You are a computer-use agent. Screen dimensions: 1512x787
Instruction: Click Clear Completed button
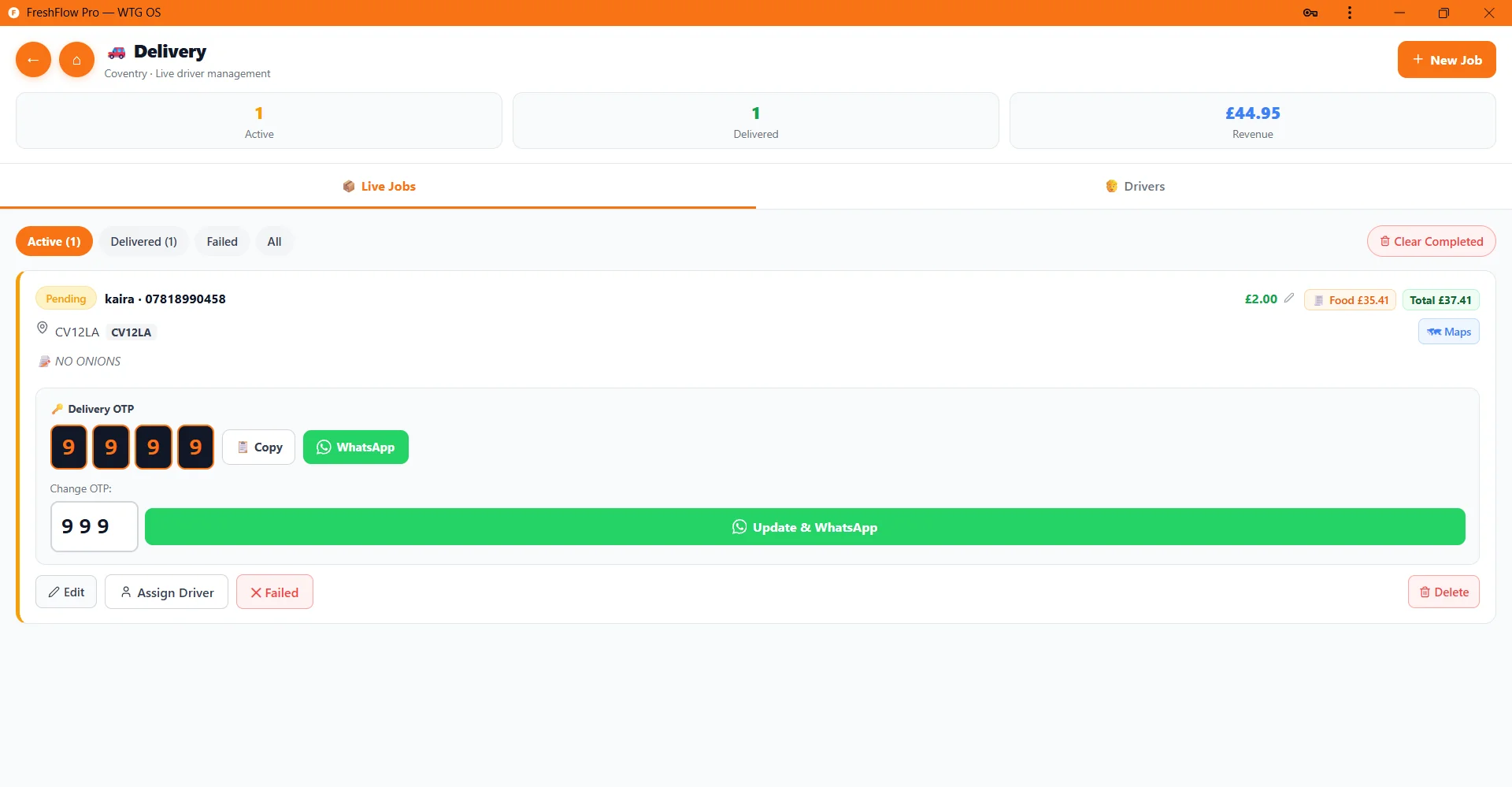[1431, 242]
